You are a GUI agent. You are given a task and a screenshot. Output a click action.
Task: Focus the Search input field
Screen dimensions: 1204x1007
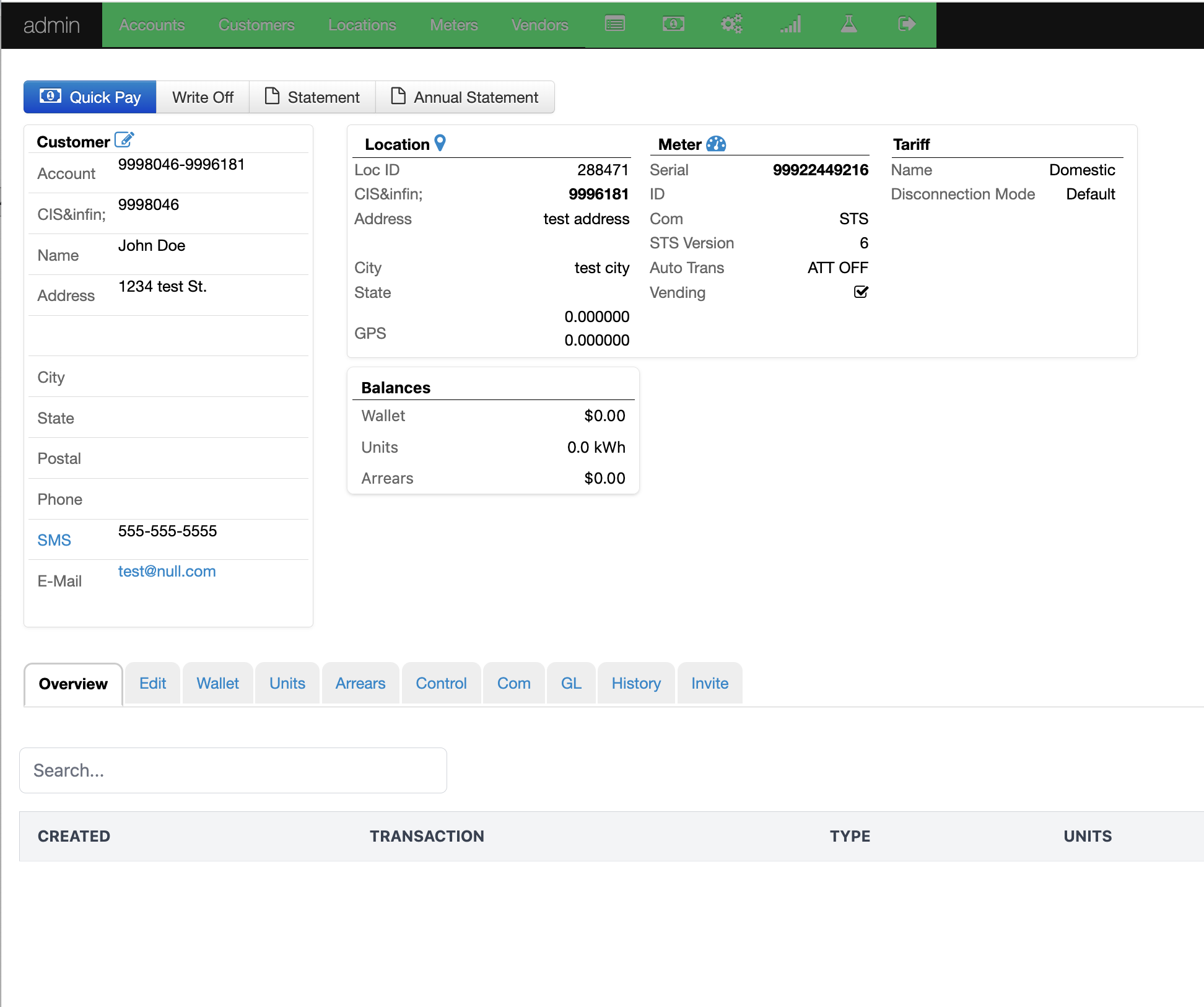coord(233,770)
